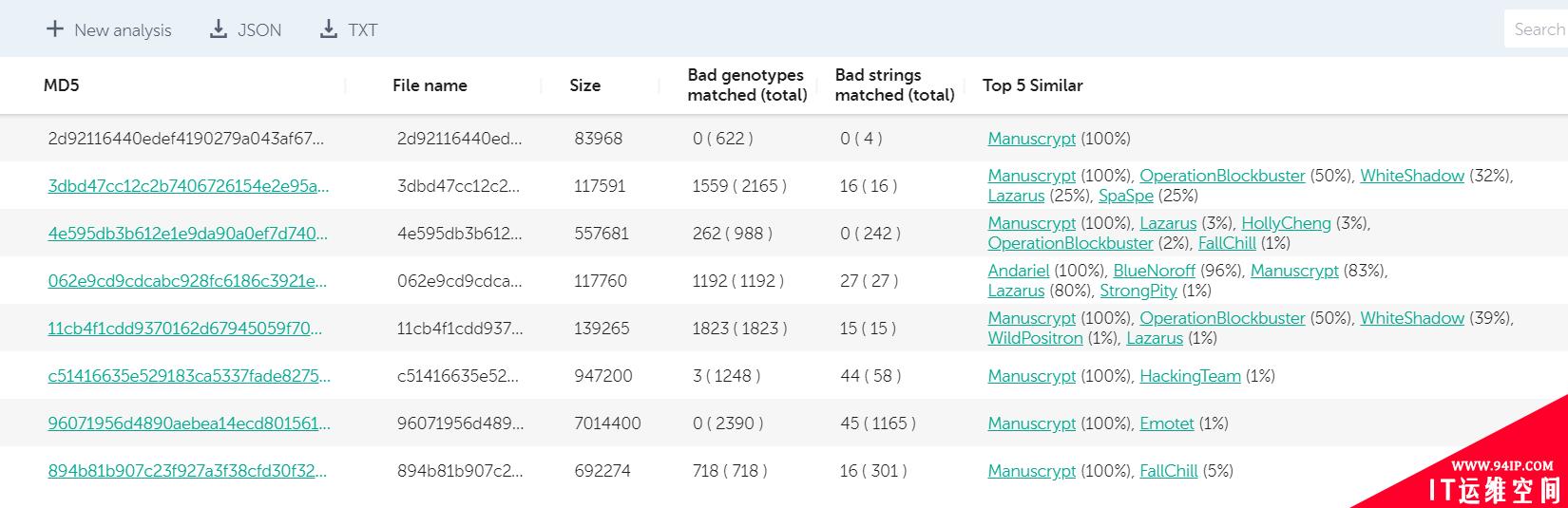The image size is (1568, 508).
Task: Select bad strings value 45 ( 1165 )
Action: [878, 423]
